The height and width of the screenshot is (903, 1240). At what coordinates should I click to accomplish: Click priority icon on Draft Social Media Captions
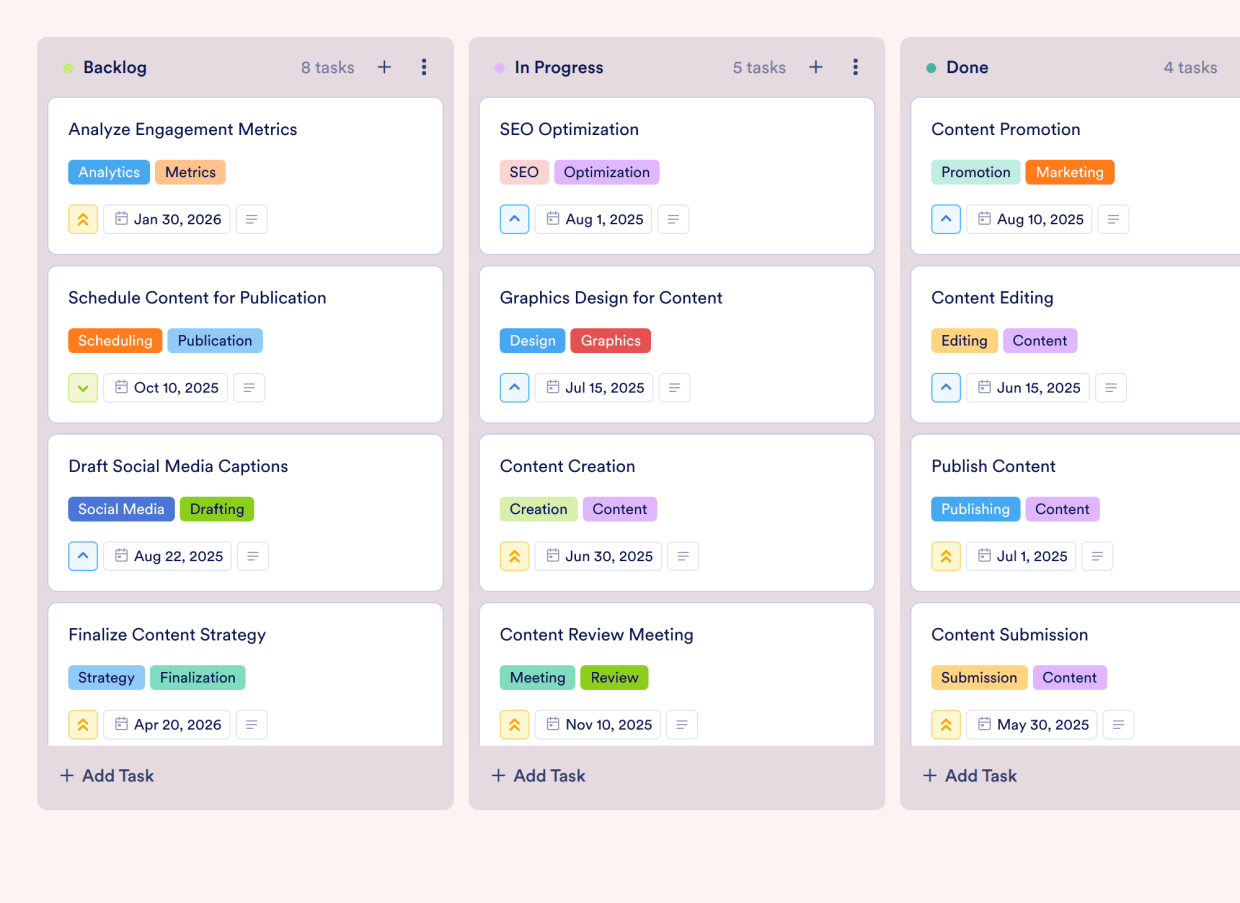[x=83, y=556]
